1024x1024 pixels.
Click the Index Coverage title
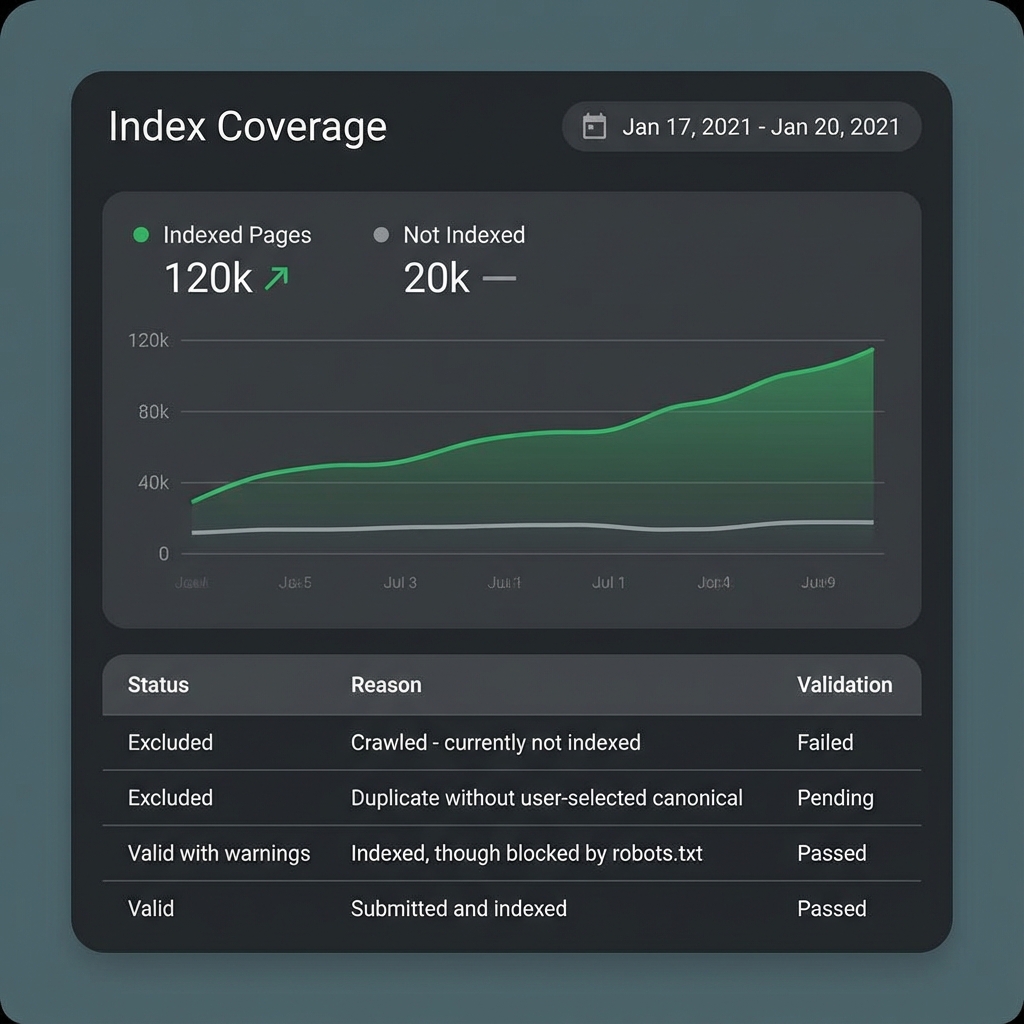247,127
